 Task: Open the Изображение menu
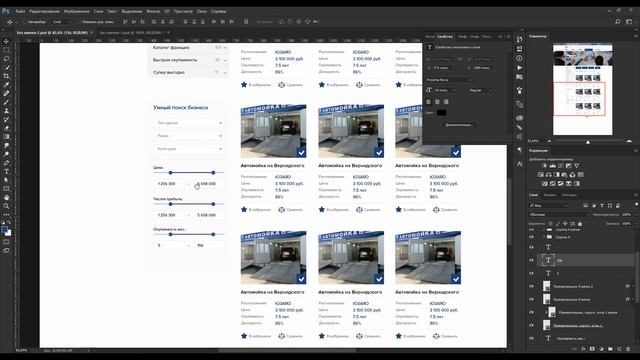point(76,11)
